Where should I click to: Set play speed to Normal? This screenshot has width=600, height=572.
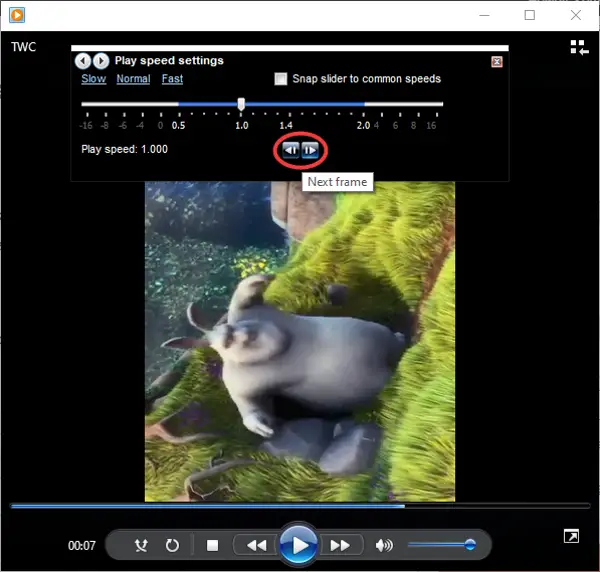[x=133, y=79]
